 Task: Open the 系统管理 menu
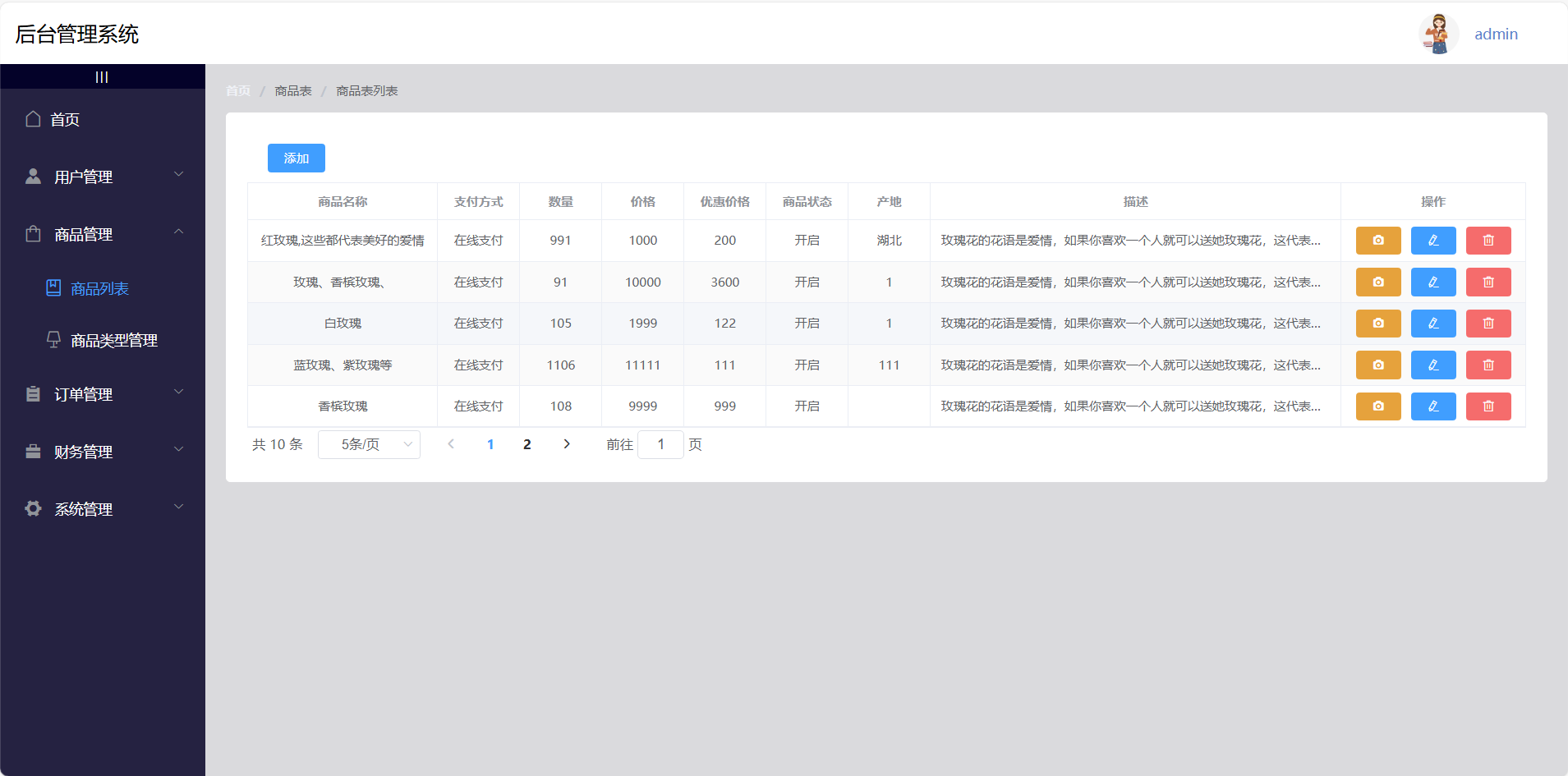(x=103, y=509)
